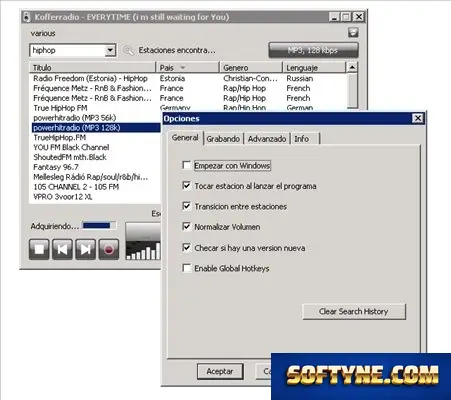This screenshot has width=451, height=400.
Task: Click the Kofferradio title bar app icon
Action: click(27, 17)
